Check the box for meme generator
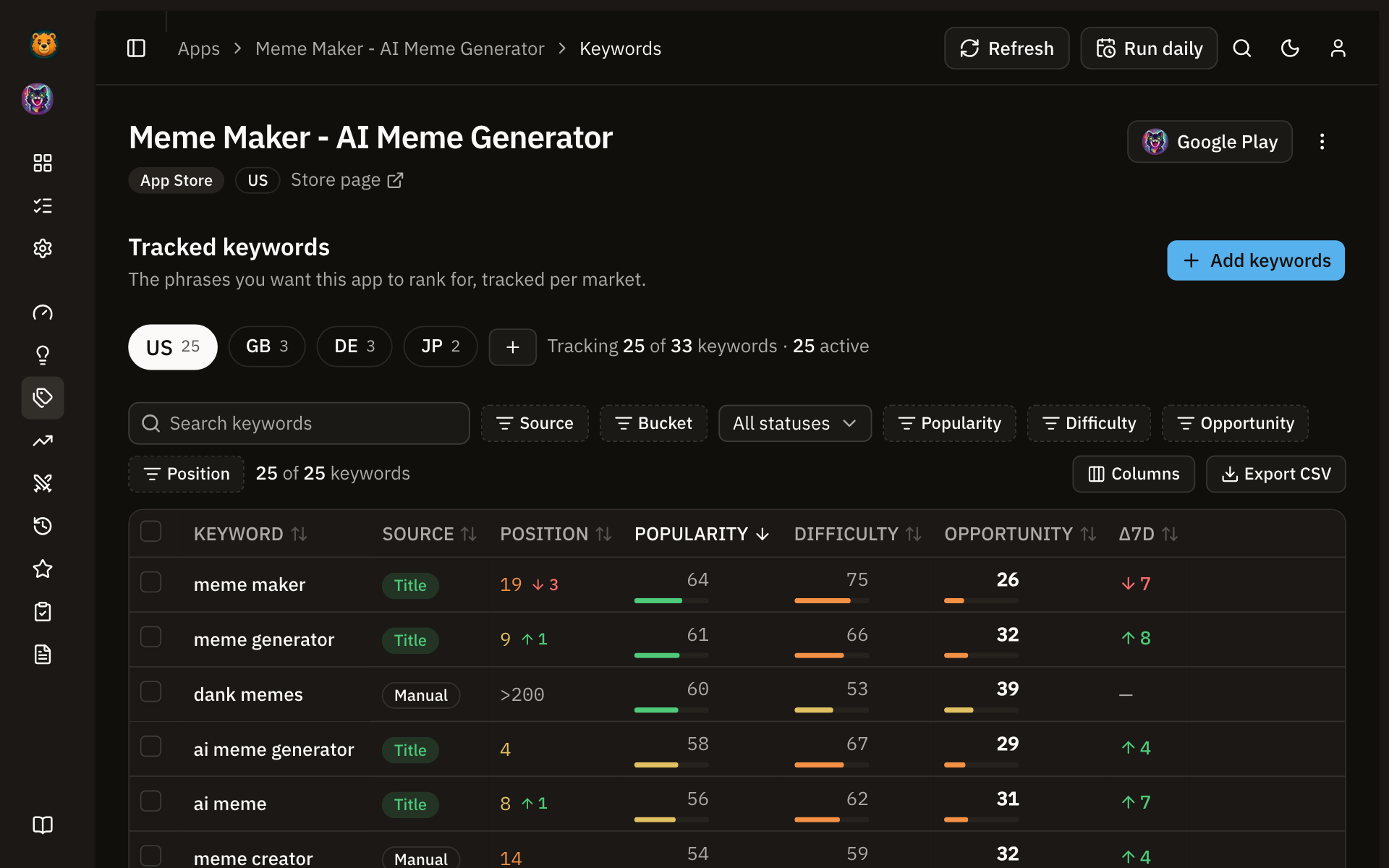The height and width of the screenshot is (868, 1389). (x=150, y=637)
